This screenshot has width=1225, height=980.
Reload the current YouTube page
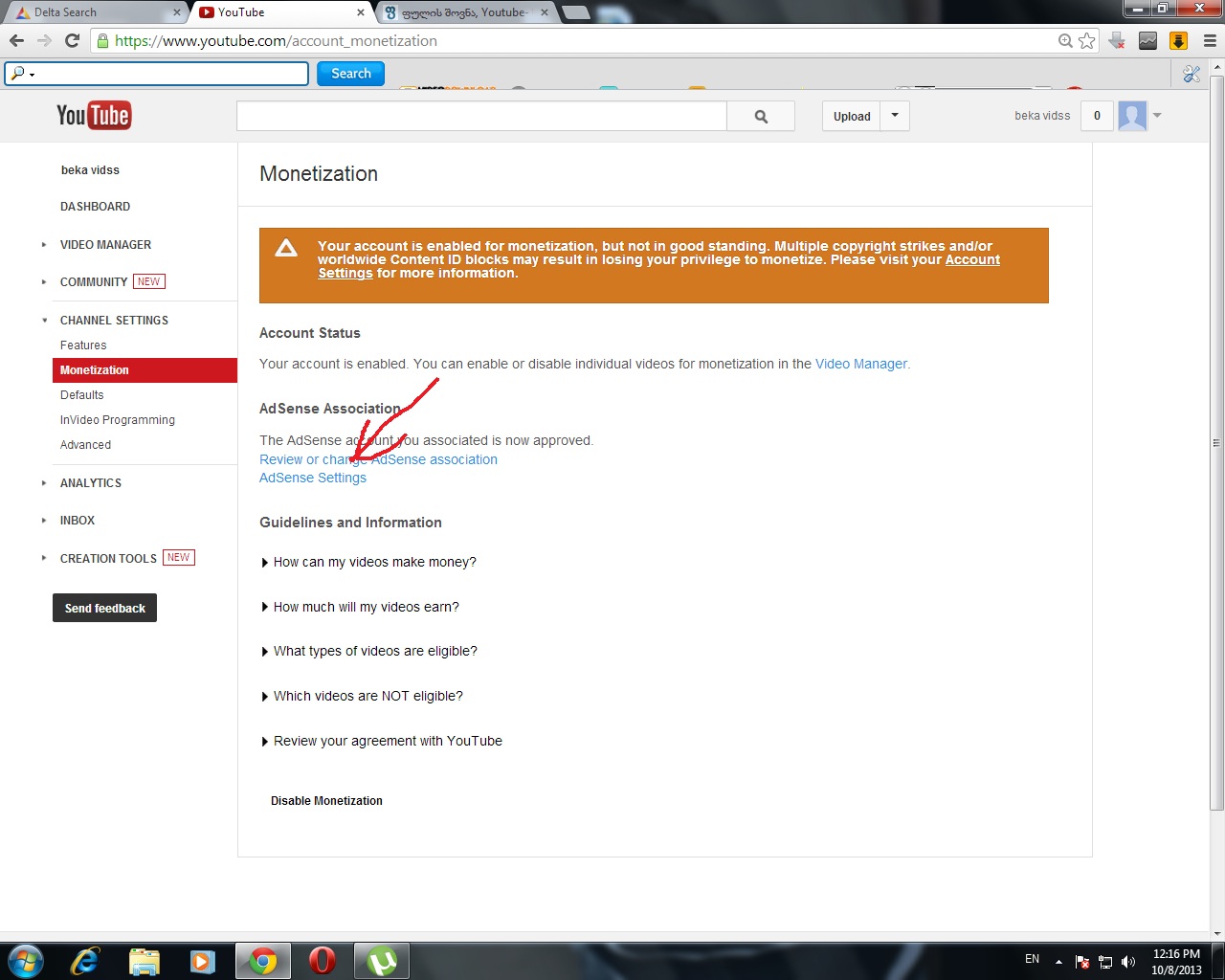(x=72, y=40)
